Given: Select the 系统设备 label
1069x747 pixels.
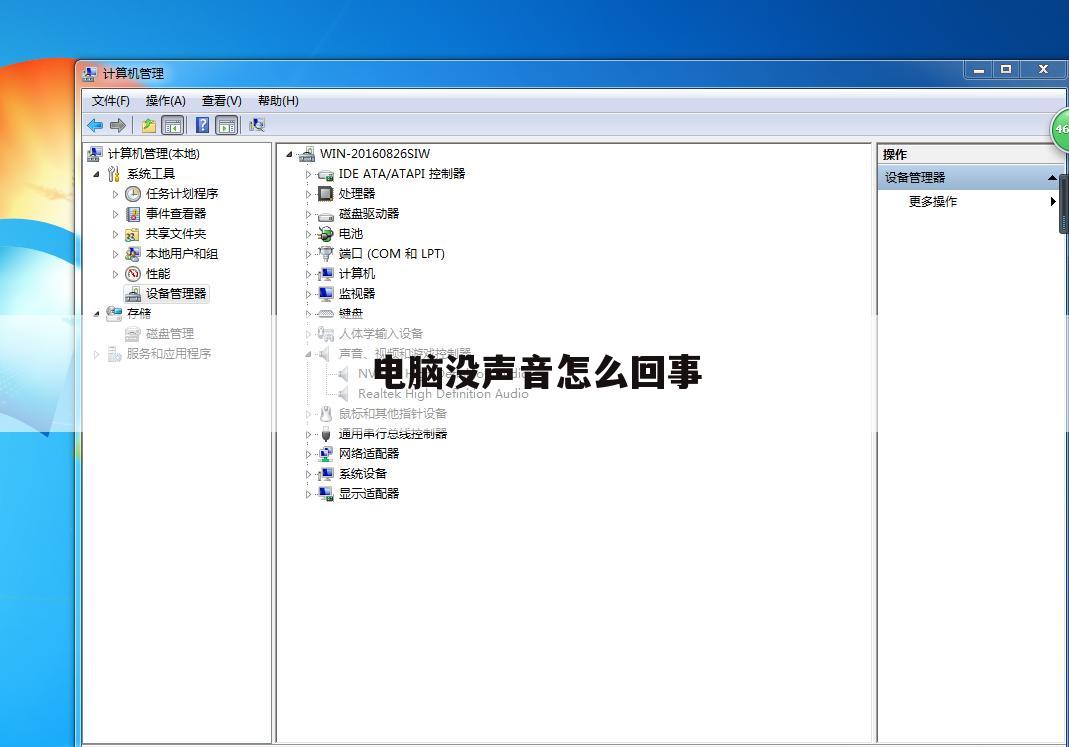Looking at the screenshot, I should pyautogui.click(x=363, y=474).
